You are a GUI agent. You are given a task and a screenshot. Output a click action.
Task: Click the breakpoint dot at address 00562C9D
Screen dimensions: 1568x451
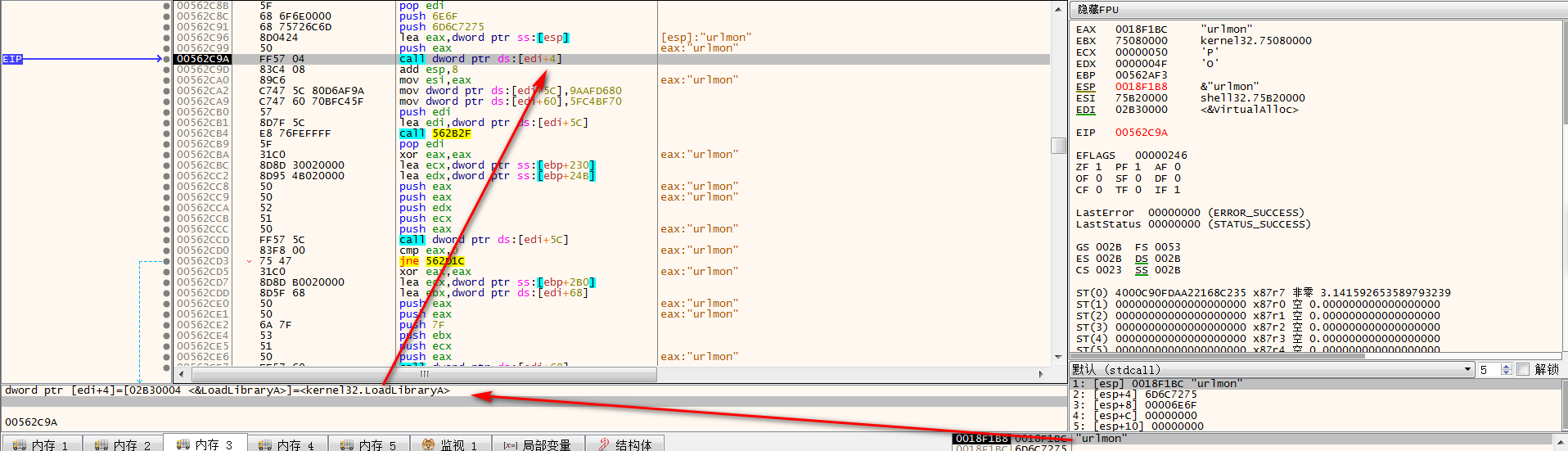167,70
